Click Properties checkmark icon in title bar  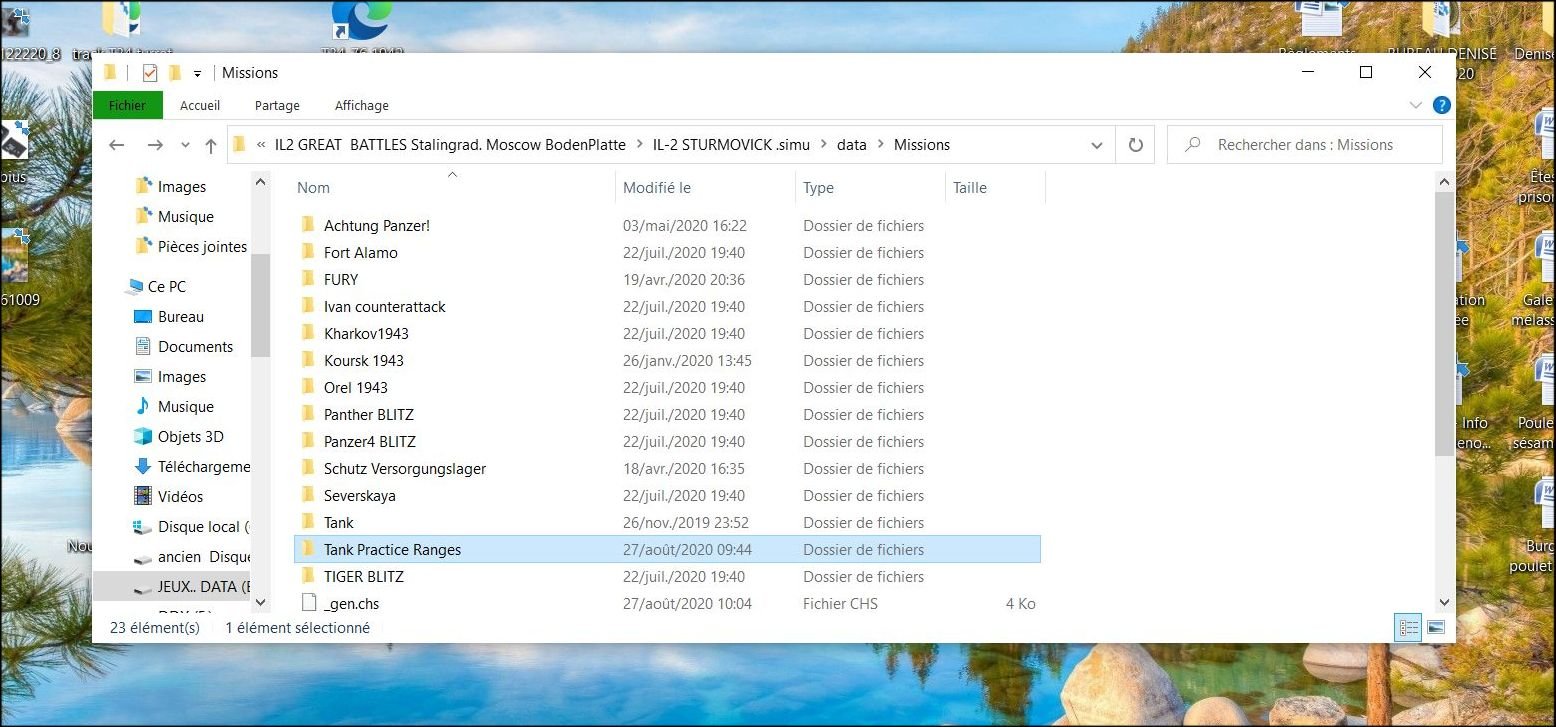pyautogui.click(x=150, y=73)
